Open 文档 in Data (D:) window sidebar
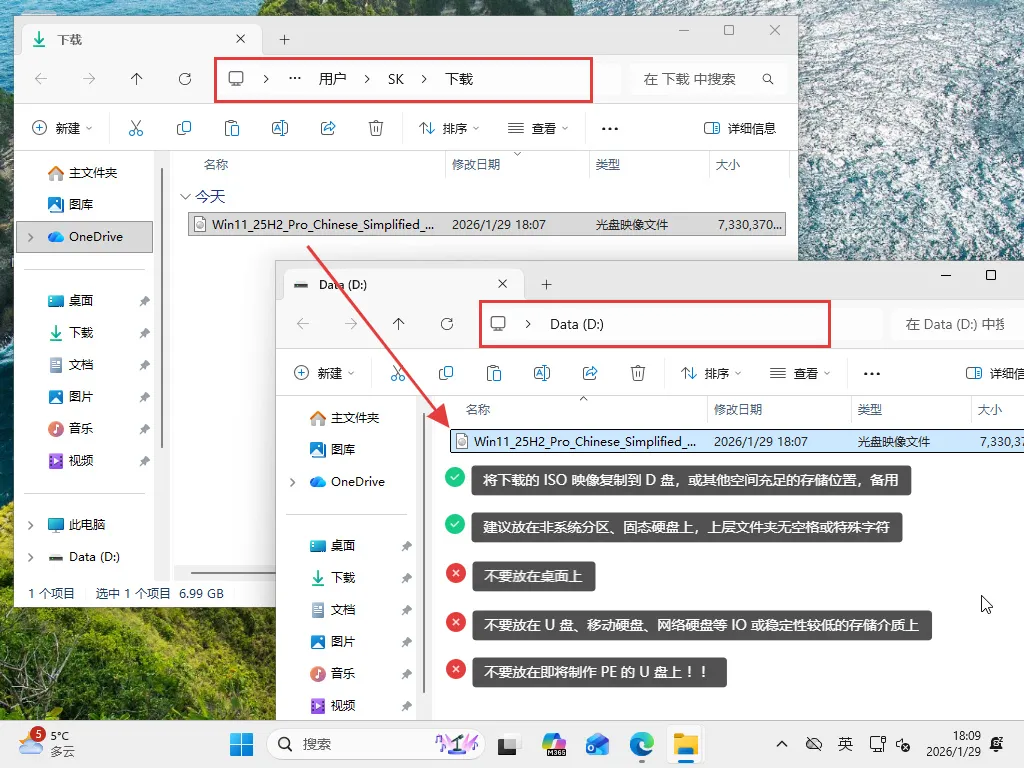This screenshot has width=1024, height=768. 333,610
